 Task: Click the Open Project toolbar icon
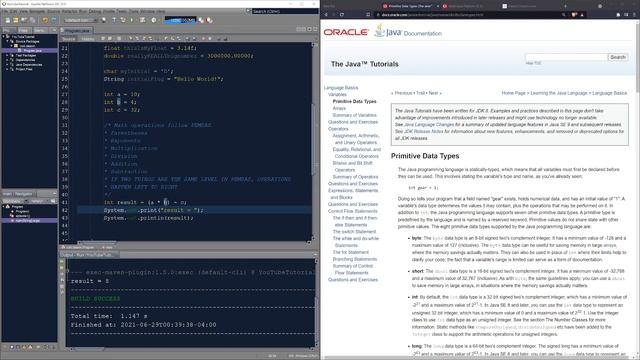tap(24, 20)
